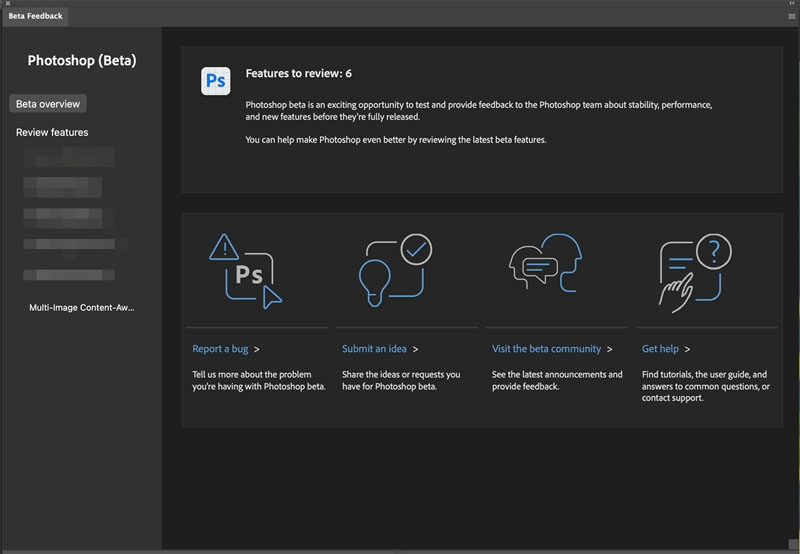The width and height of the screenshot is (800, 554).
Task: Click the 'See the latest announcements' description
Action: (x=557, y=381)
